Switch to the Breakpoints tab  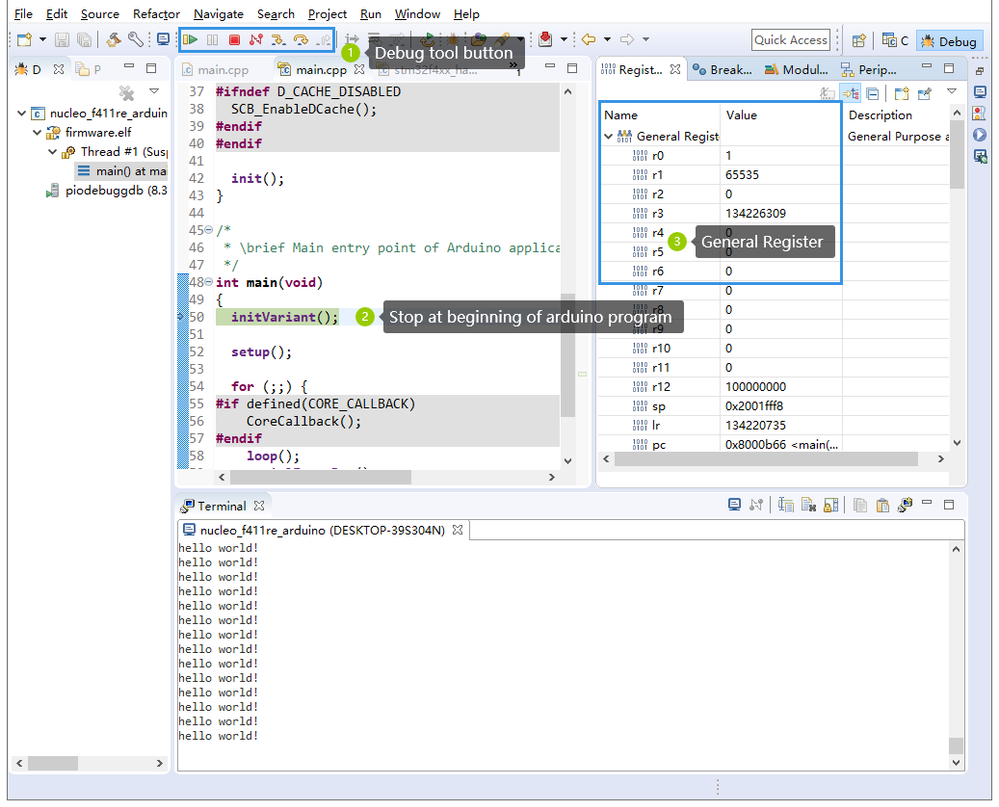click(x=723, y=69)
